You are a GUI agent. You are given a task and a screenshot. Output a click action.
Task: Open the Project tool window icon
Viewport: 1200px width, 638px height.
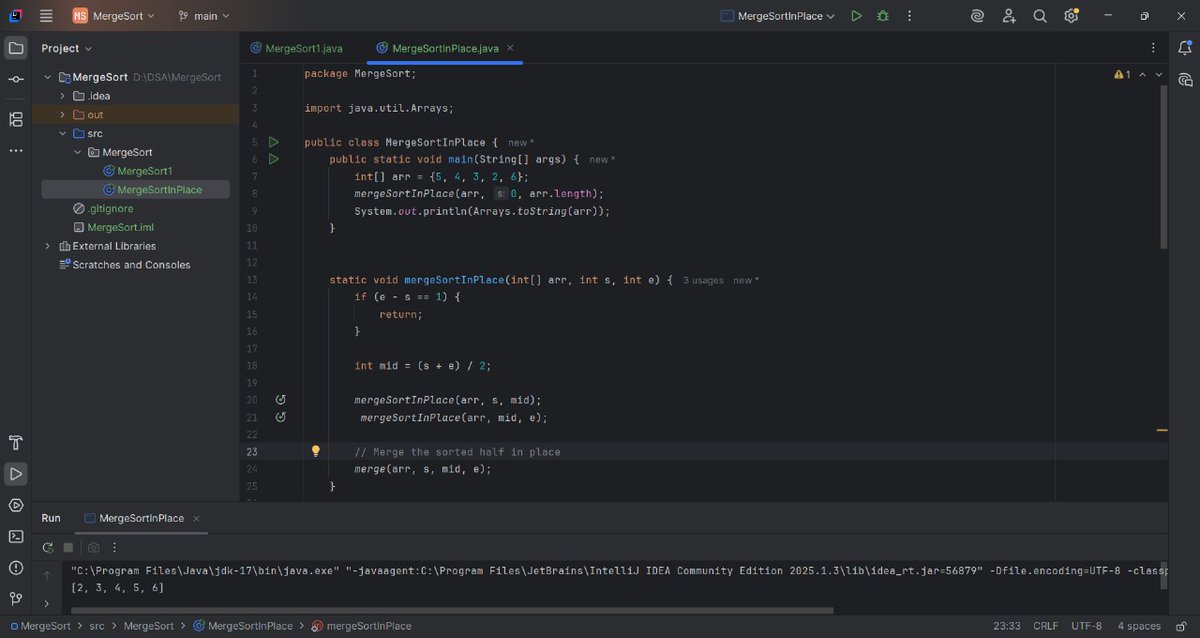click(x=16, y=48)
